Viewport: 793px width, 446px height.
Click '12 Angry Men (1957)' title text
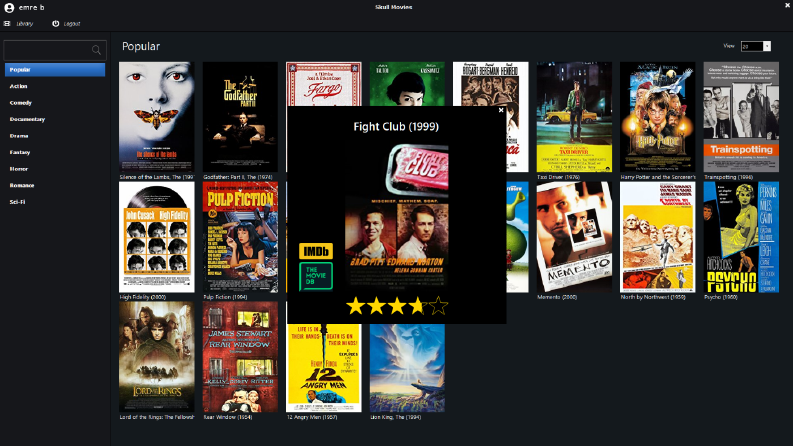[x=311, y=417]
